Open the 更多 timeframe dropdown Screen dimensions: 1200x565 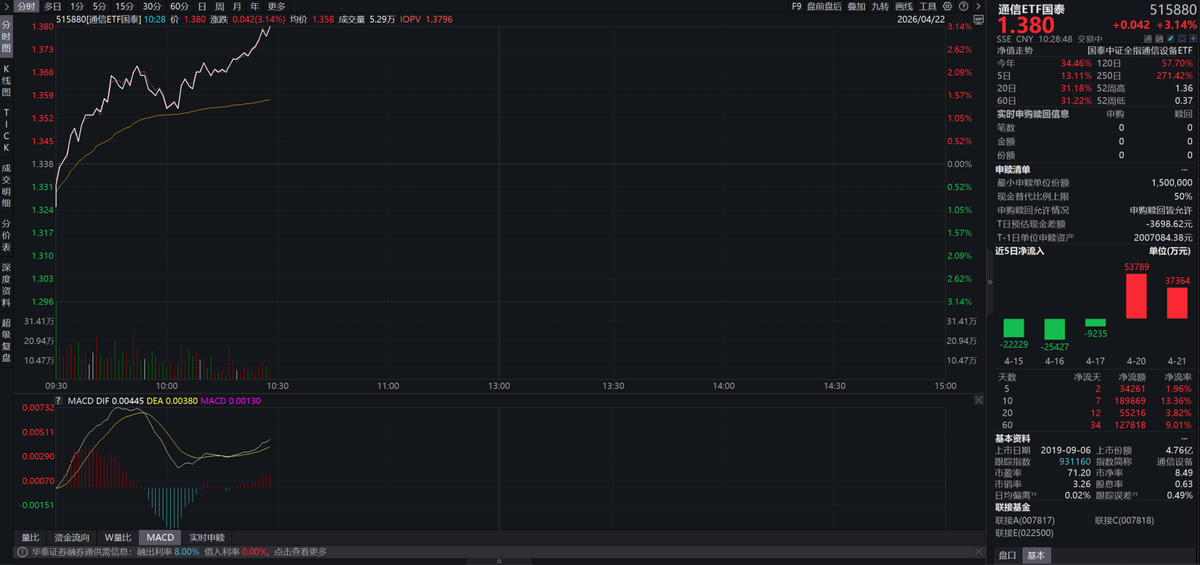click(x=277, y=6)
